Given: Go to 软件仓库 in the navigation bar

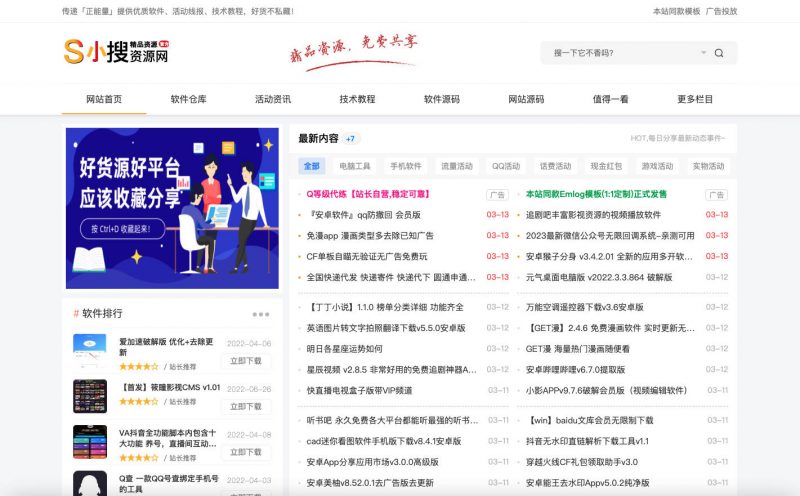Looking at the screenshot, I should [188, 99].
